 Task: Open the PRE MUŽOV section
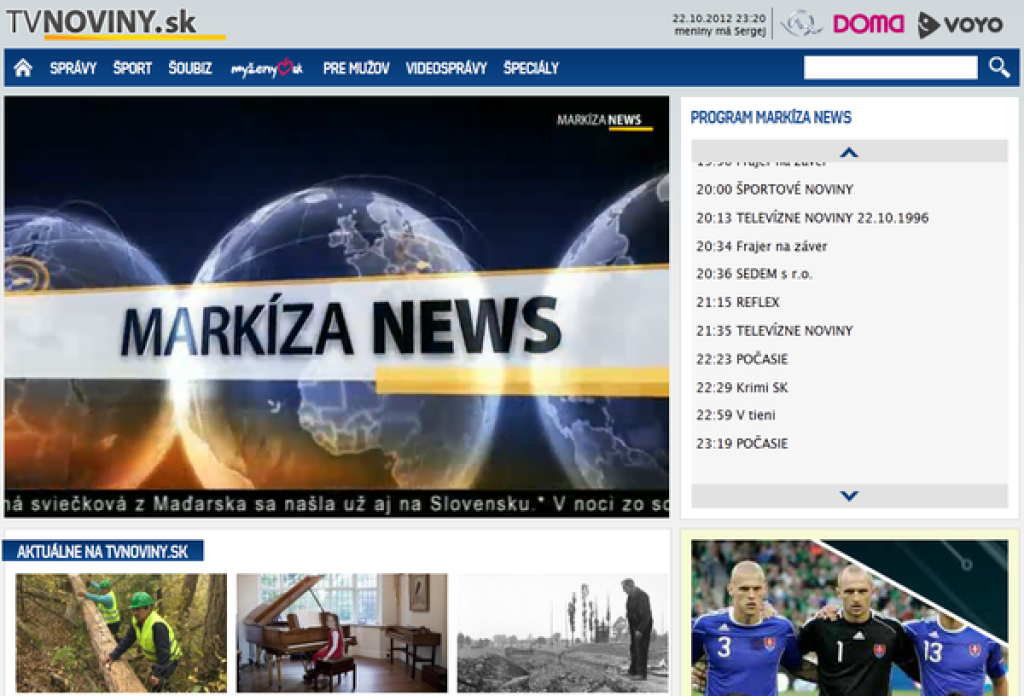click(356, 68)
